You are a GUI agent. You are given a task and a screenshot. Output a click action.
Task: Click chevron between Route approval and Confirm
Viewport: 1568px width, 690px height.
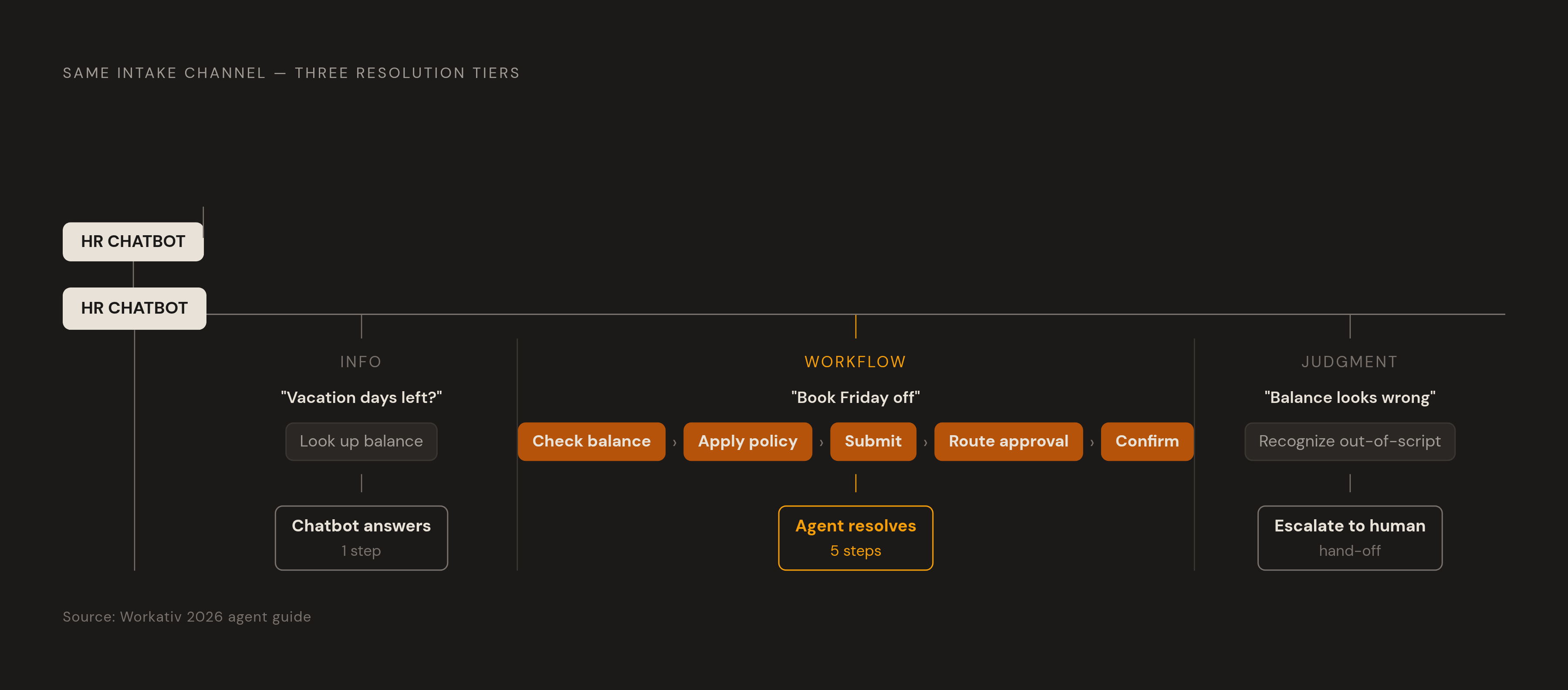(x=1092, y=443)
